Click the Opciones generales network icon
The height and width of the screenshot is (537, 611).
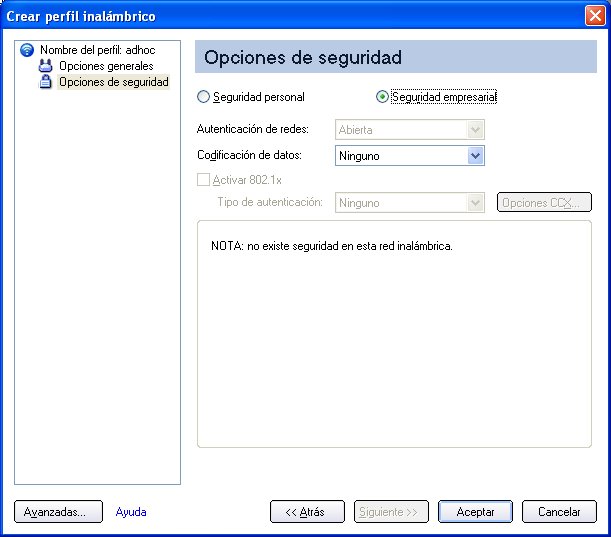[45, 66]
